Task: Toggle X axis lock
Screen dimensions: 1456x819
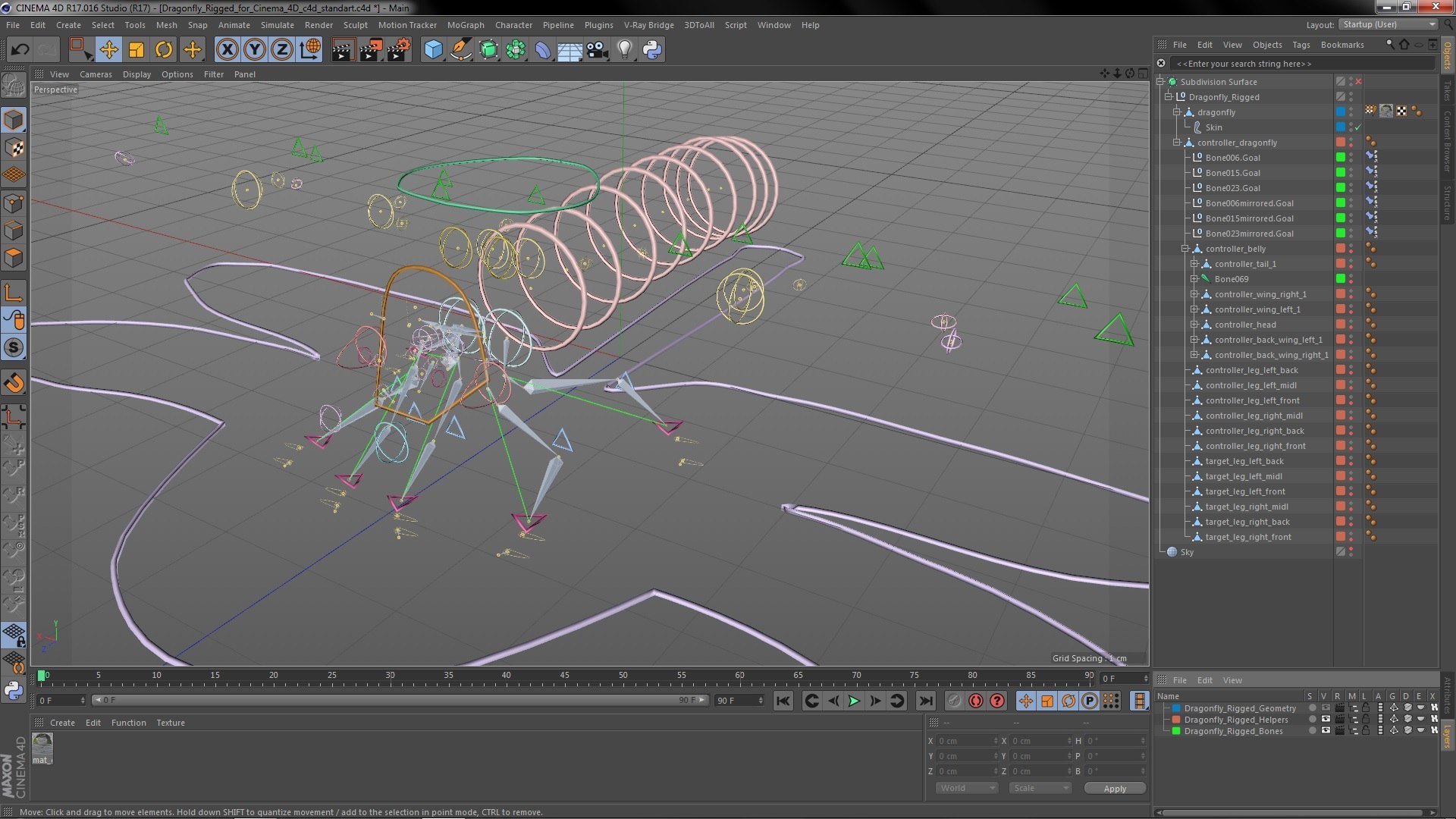Action: tap(227, 50)
